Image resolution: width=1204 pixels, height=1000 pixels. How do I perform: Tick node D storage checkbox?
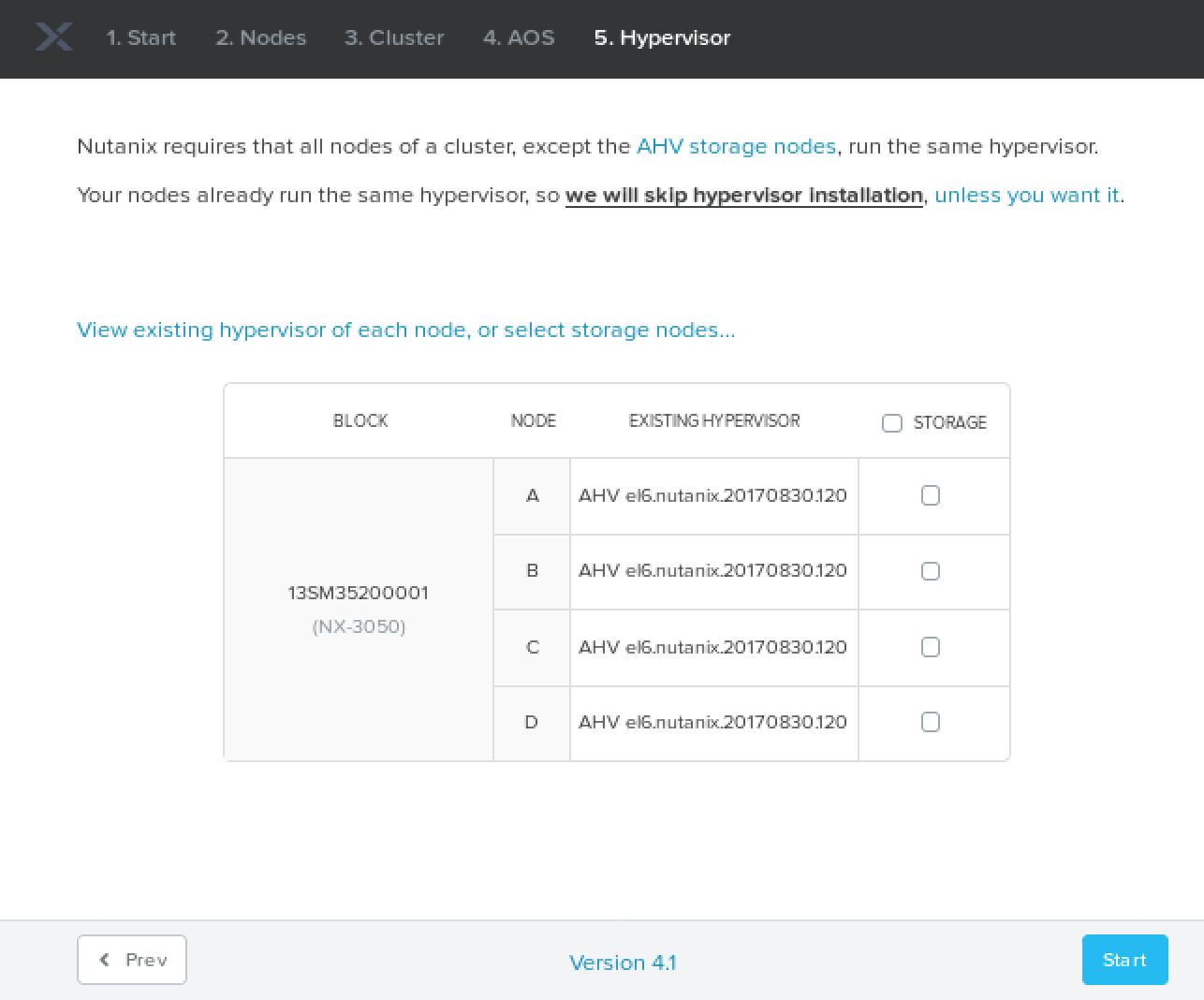pyautogui.click(x=931, y=722)
